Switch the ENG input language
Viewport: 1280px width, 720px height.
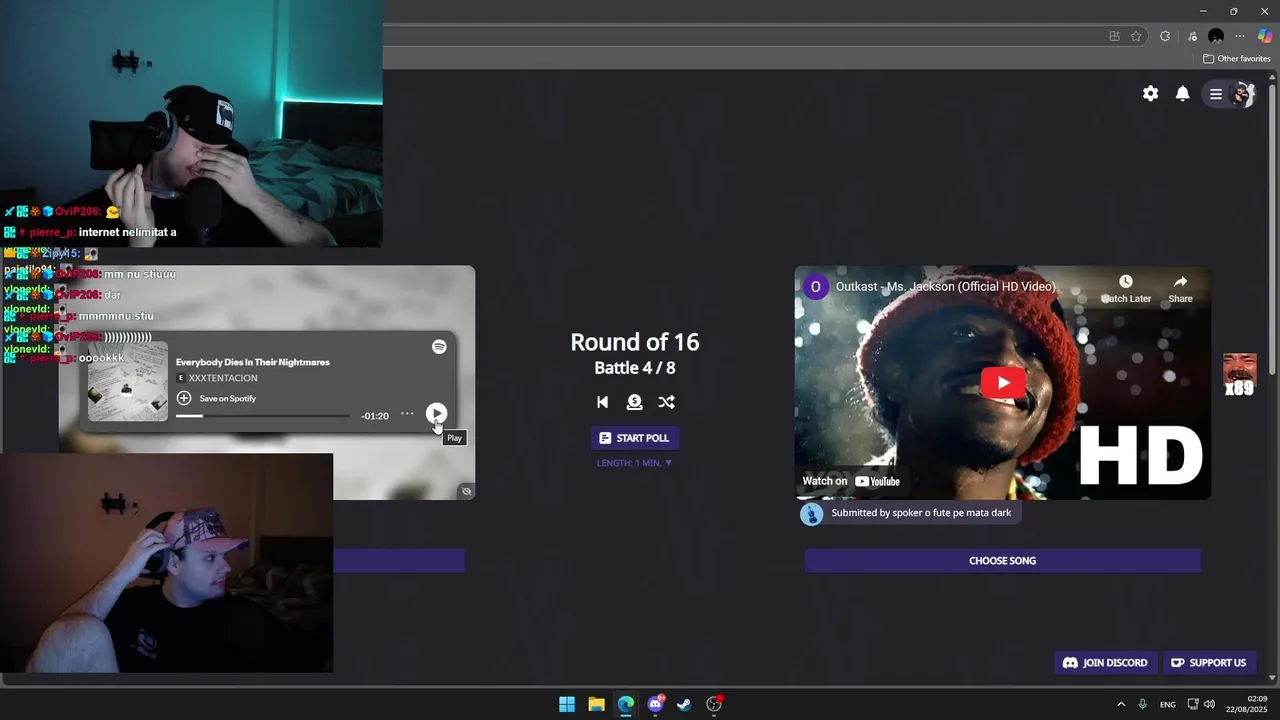1167,705
